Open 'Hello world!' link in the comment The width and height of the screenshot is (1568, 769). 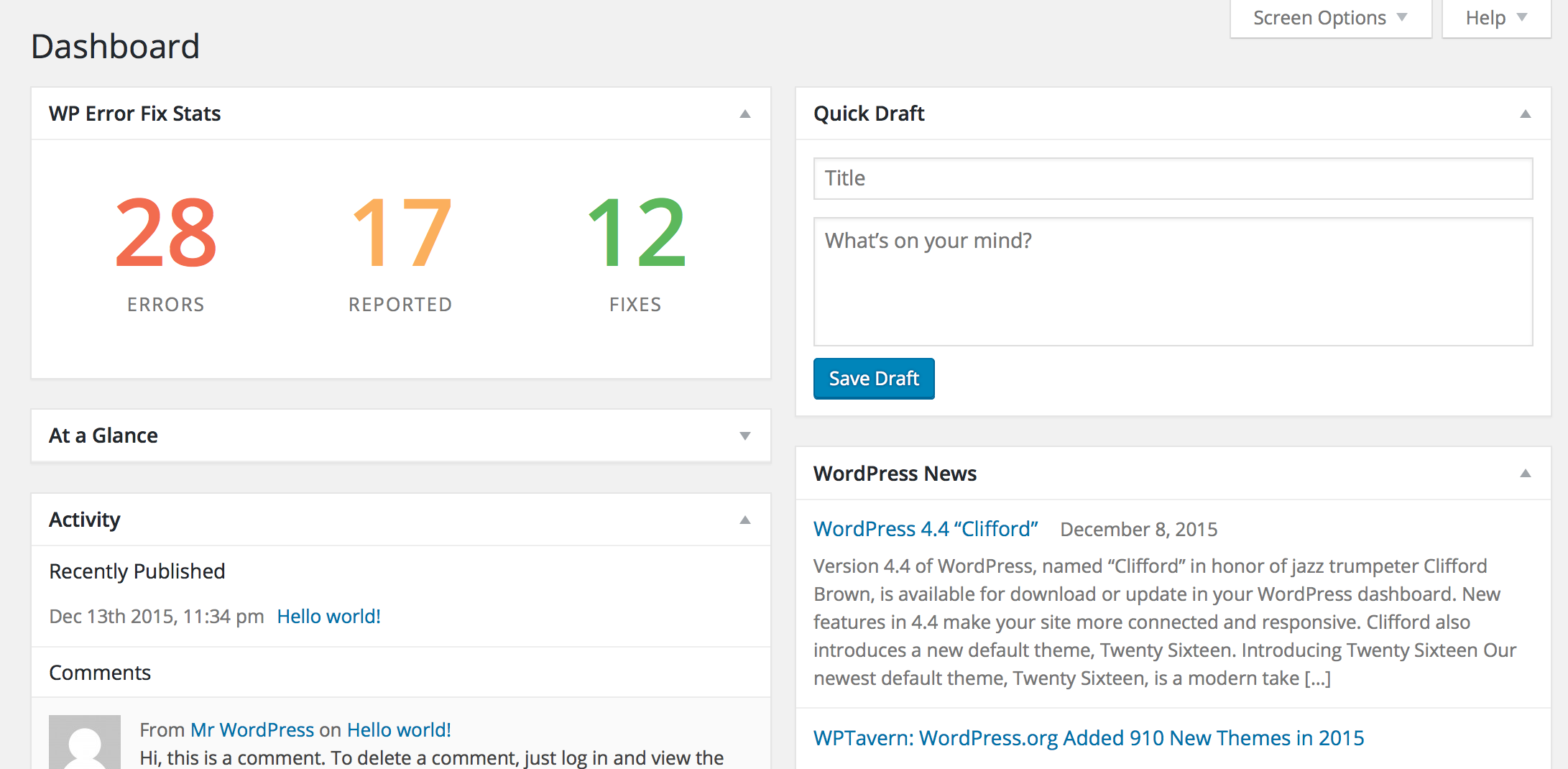[399, 730]
